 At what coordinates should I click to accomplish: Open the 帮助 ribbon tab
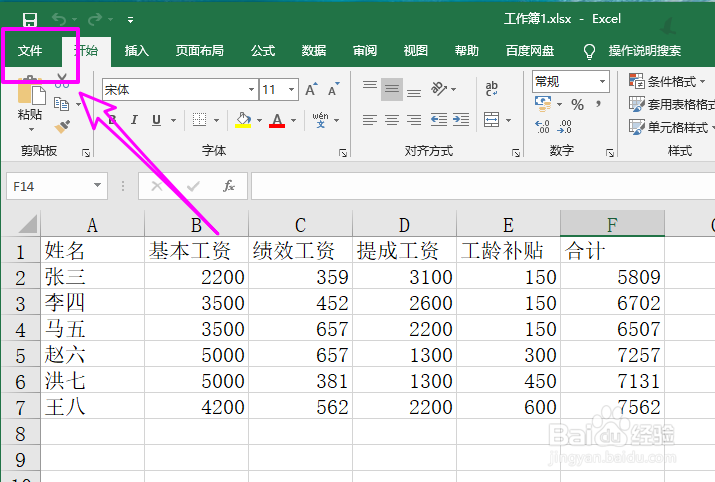(x=466, y=51)
